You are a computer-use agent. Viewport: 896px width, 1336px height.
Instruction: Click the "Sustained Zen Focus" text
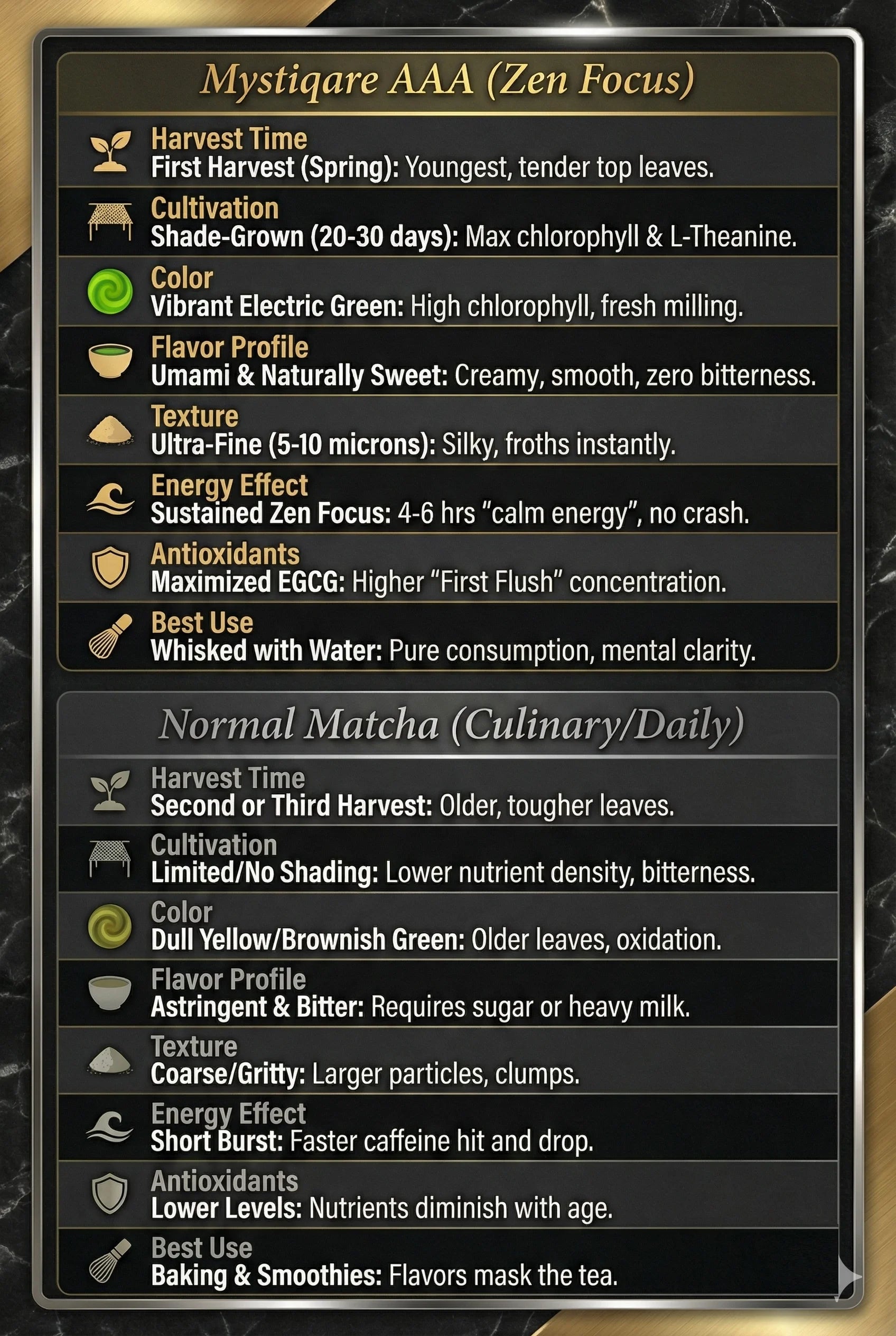(x=270, y=513)
